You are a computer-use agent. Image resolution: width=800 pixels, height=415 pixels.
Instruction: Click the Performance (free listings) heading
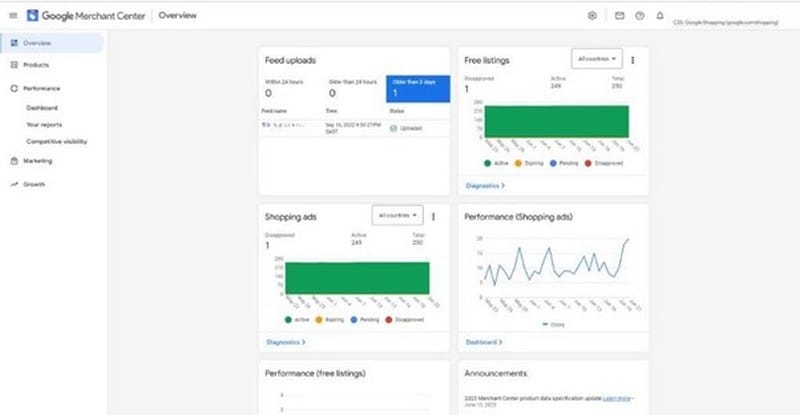point(315,373)
